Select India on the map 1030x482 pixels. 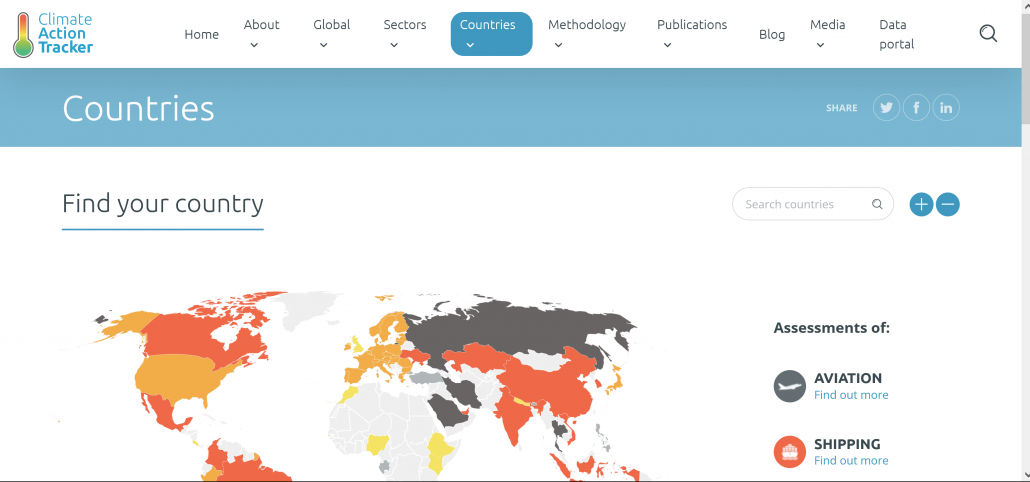pos(512,417)
